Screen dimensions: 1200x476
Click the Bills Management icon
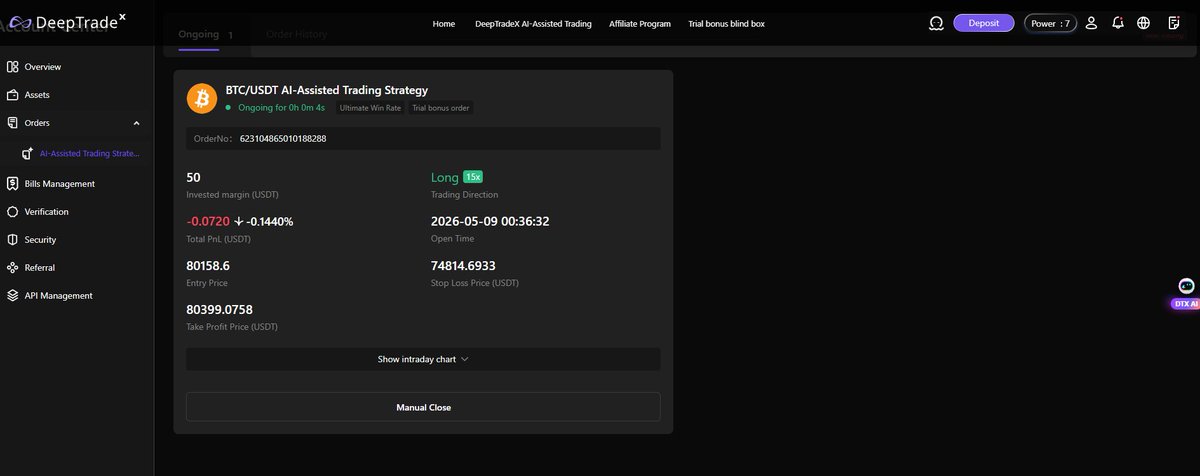[12, 184]
